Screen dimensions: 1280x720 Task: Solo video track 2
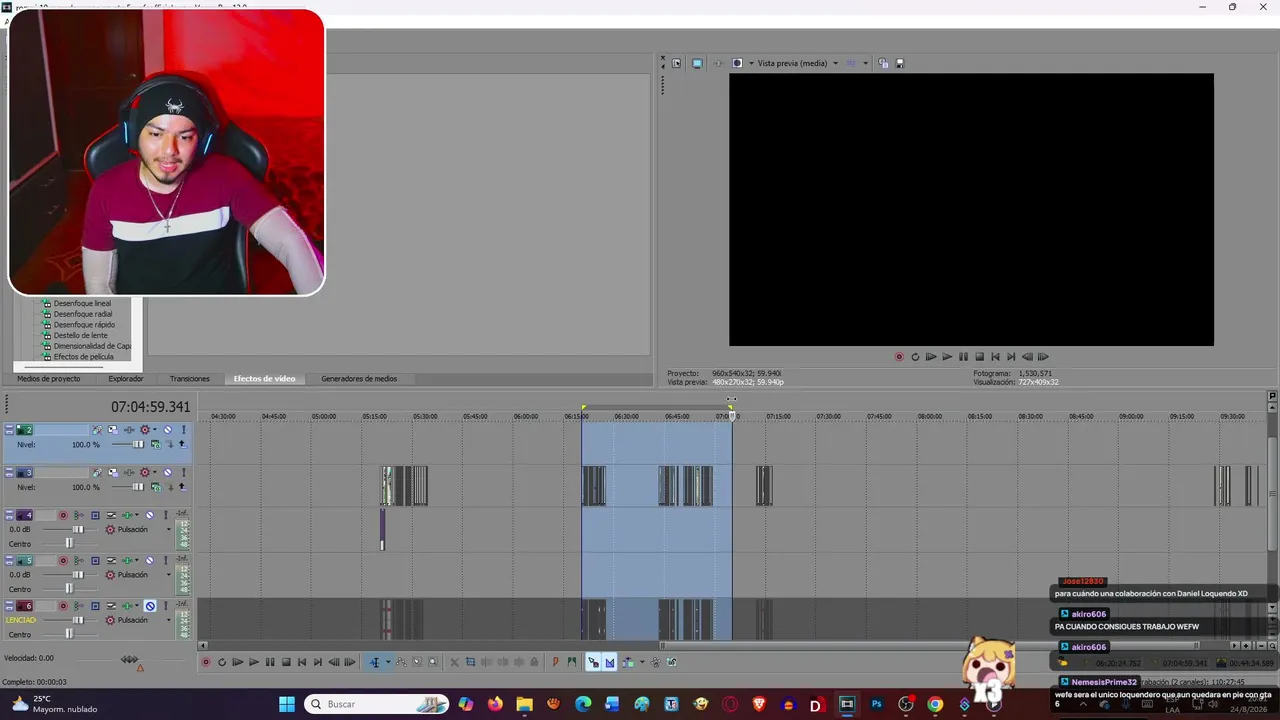pyautogui.click(x=183, y=430)
